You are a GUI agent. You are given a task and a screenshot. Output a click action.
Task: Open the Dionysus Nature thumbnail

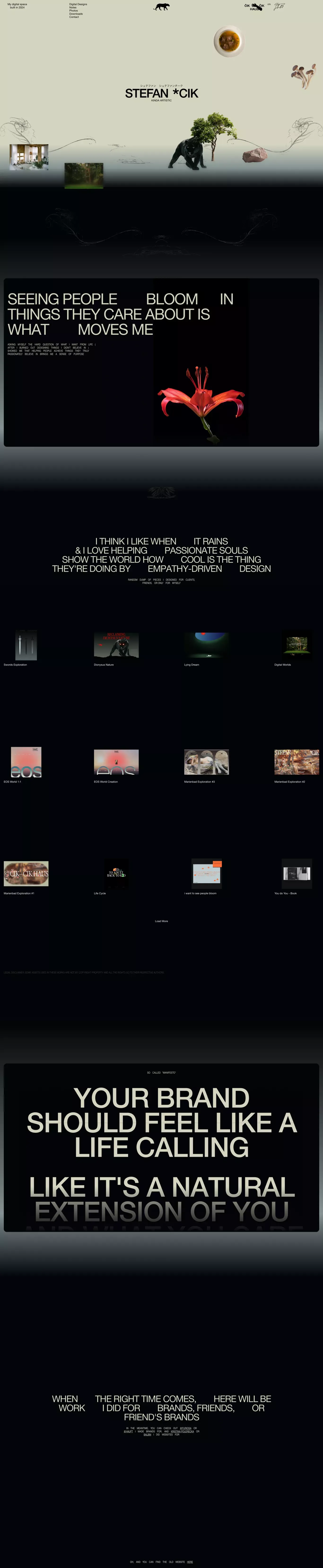(x=116, y=645)
